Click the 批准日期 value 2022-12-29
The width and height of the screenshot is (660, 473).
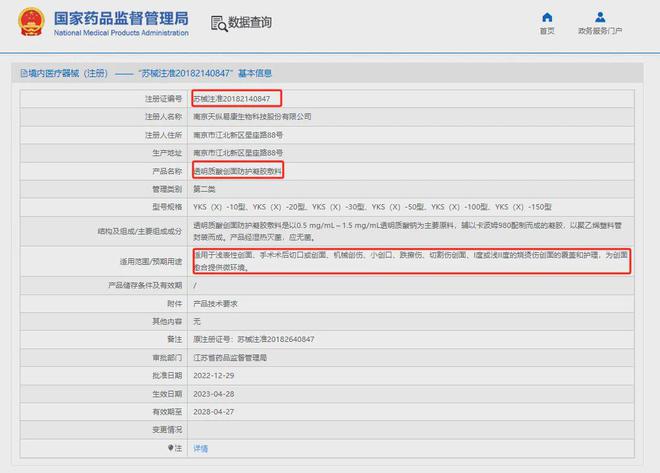(213, 375)
